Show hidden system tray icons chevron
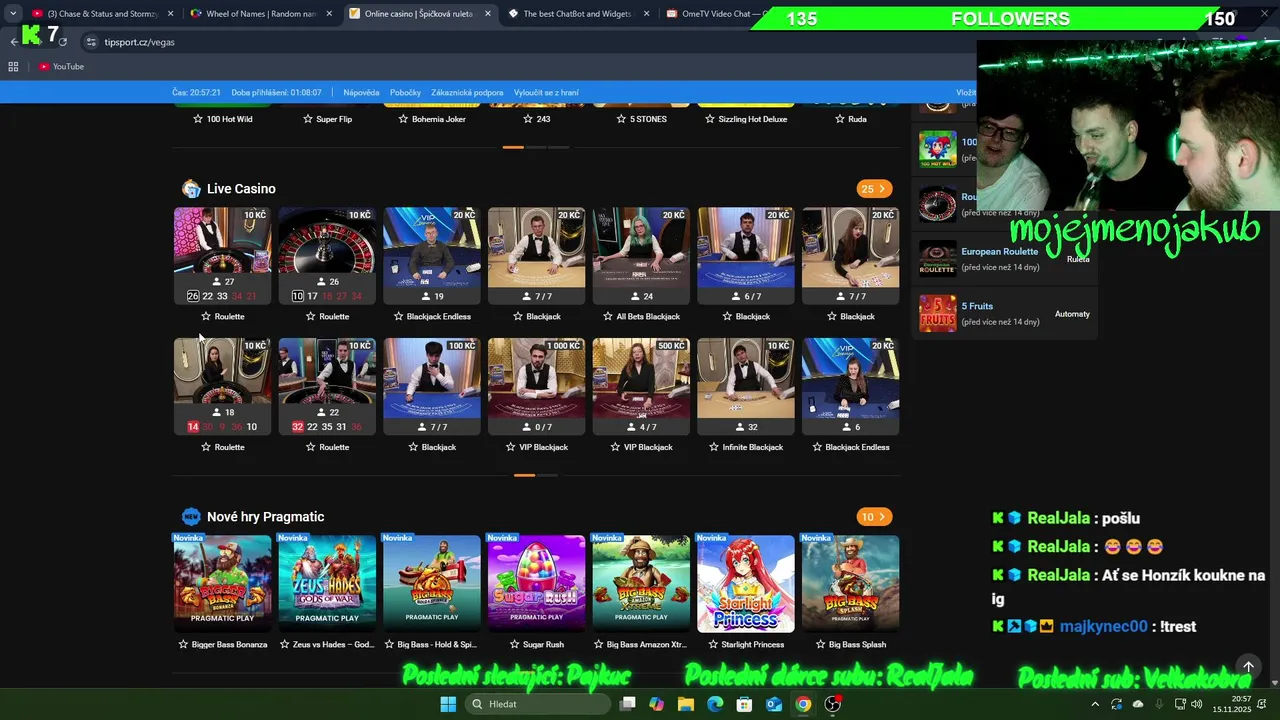The width and height of the screenshot is (1280, 720). 1095,704
